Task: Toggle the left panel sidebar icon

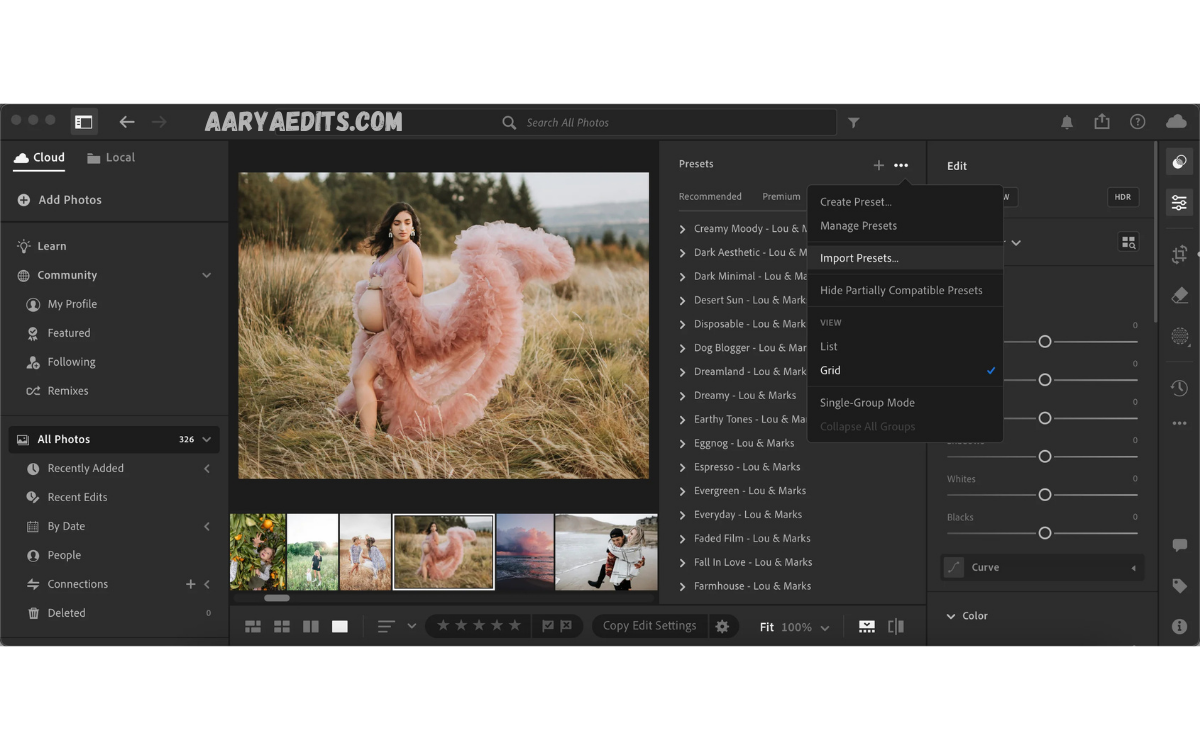Action: tap(84, 122)
